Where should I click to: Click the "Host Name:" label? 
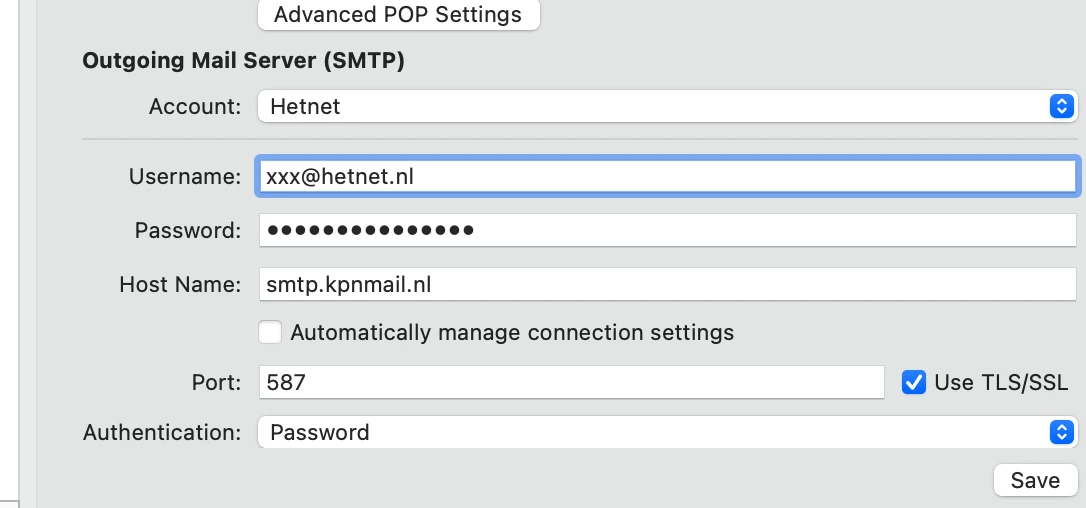click(180, 284)
